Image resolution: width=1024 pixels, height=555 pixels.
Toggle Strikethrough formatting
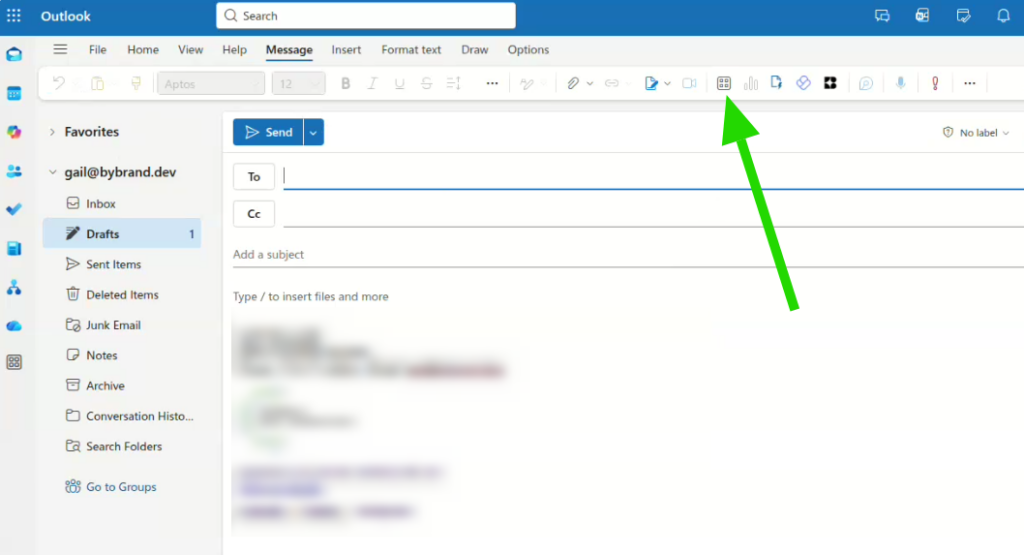pyautogui.click(x=426, y=84)
